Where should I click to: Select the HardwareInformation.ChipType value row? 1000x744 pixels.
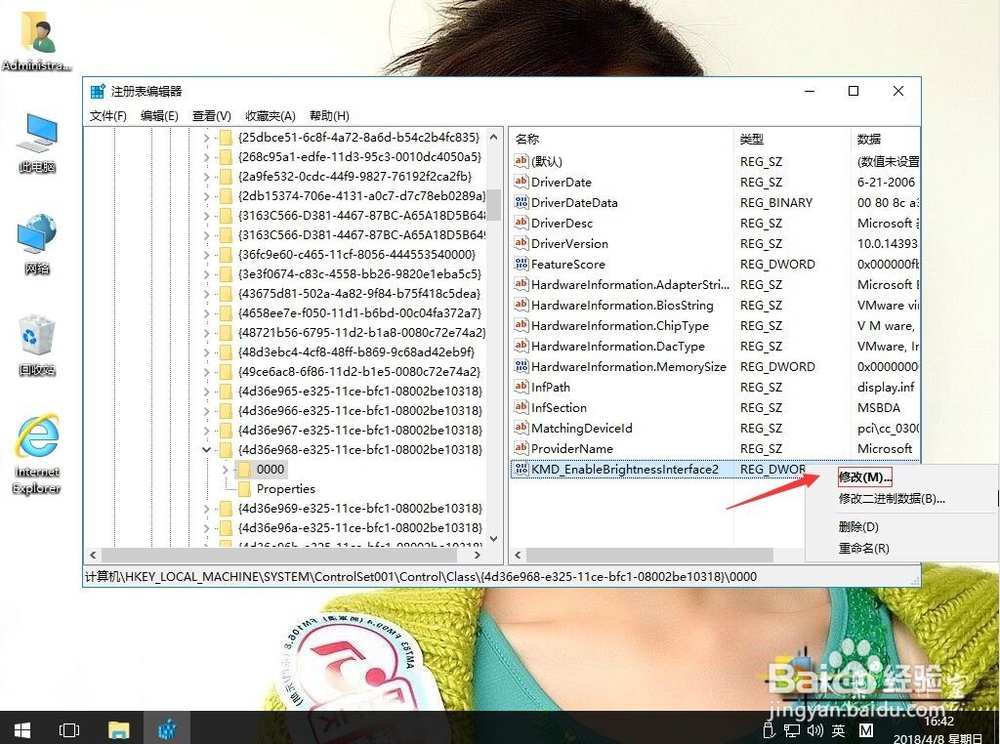click(x=716, y=325)
